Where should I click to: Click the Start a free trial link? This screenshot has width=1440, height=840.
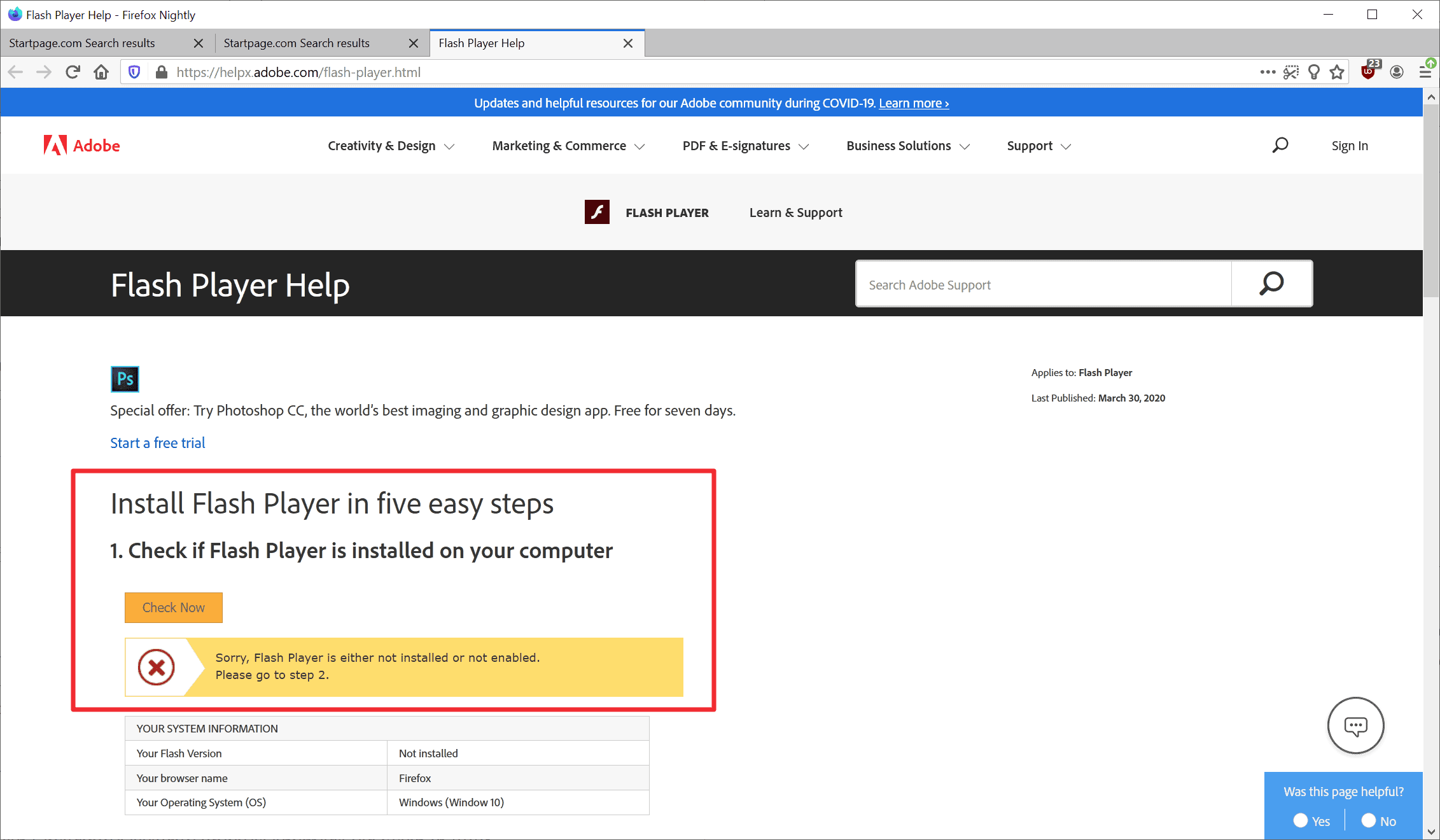(158, 442)
